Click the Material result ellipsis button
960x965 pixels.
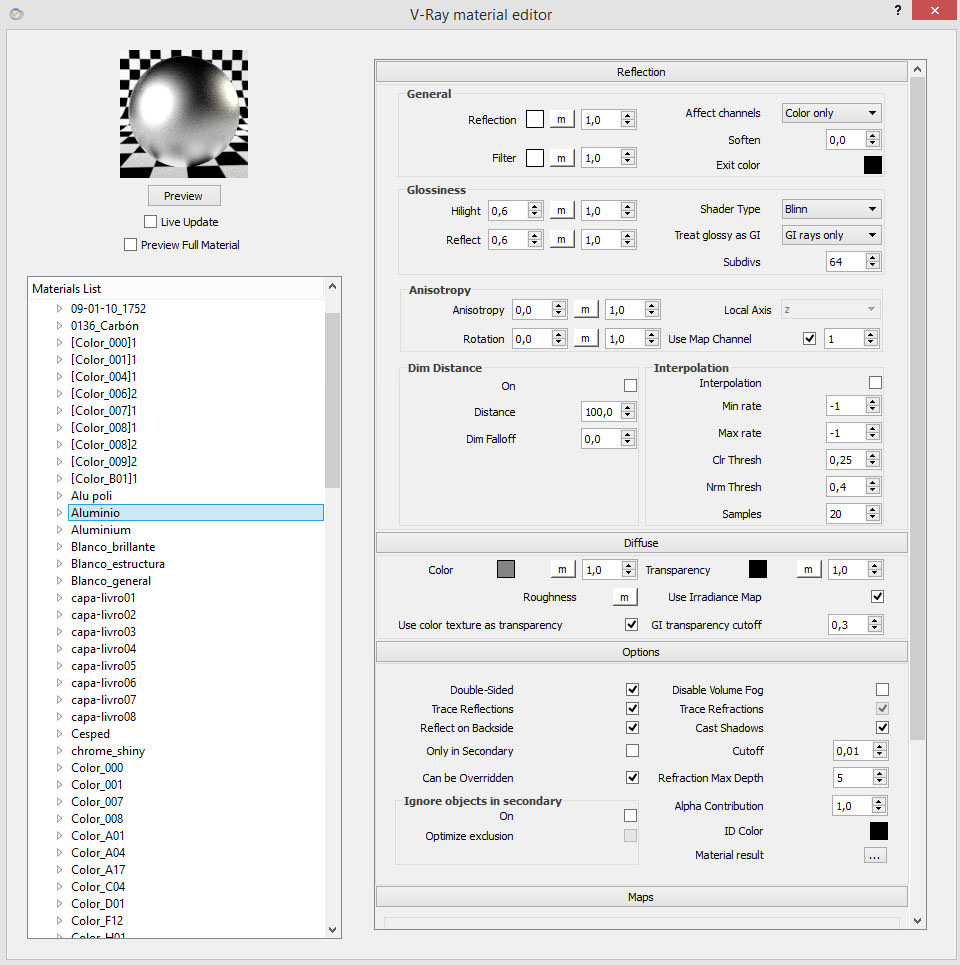(x=875, y=855)
